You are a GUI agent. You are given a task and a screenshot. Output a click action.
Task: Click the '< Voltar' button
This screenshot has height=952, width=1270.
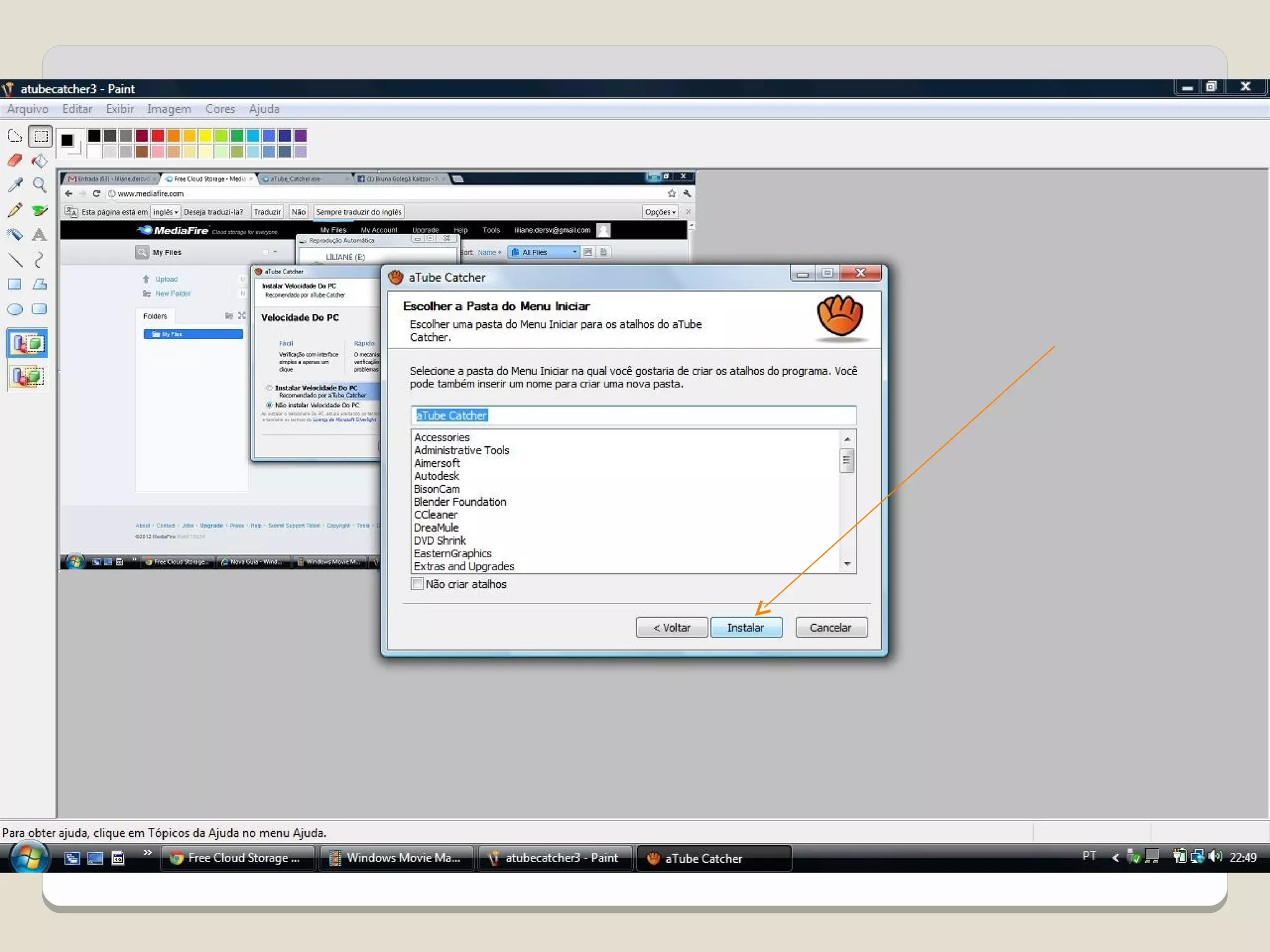click(672, 627)
